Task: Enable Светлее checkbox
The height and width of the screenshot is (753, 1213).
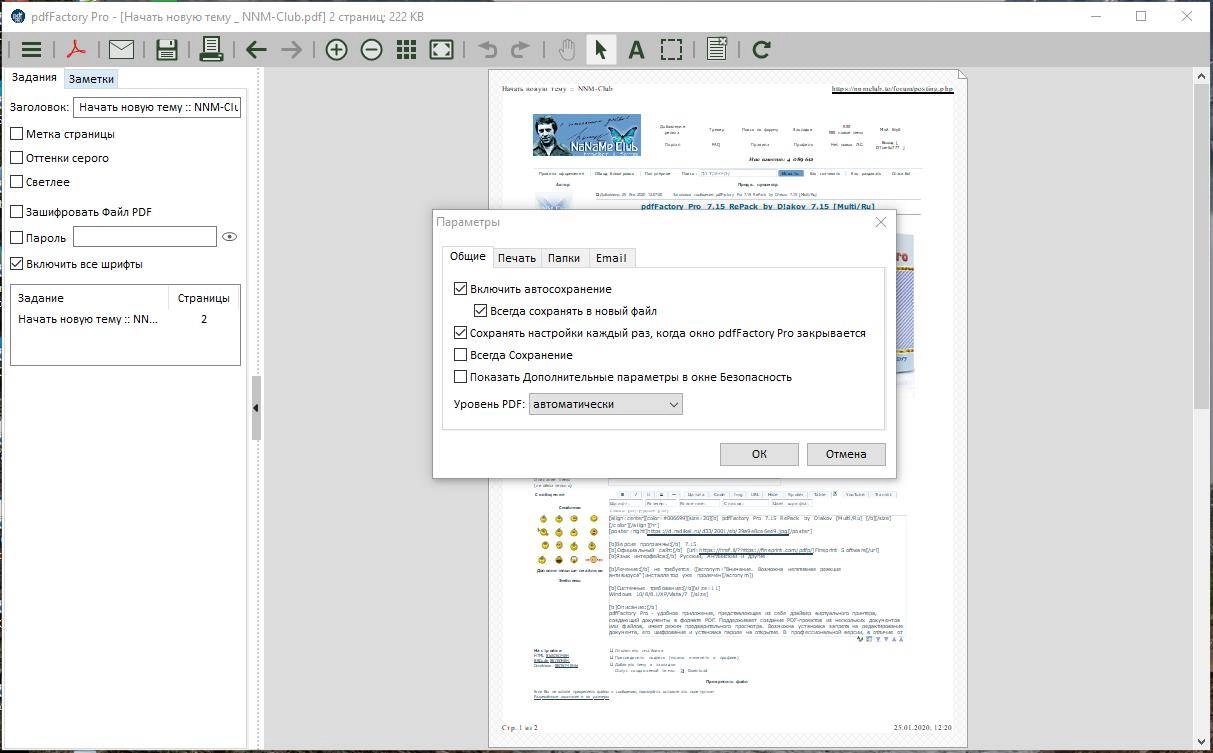Action: click(17, 181)
